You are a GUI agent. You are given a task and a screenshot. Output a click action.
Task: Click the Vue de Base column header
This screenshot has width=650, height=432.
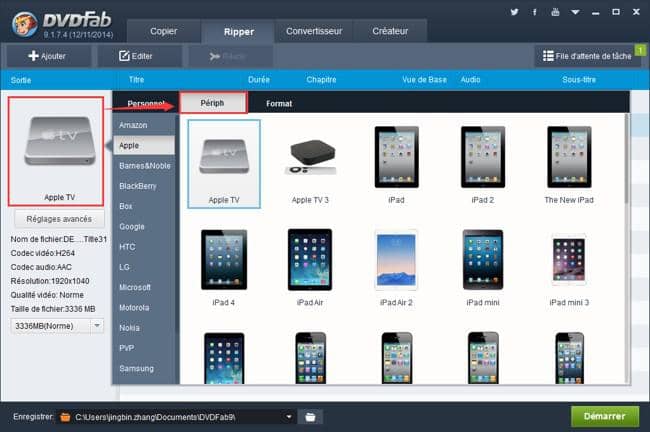(424, 80)
